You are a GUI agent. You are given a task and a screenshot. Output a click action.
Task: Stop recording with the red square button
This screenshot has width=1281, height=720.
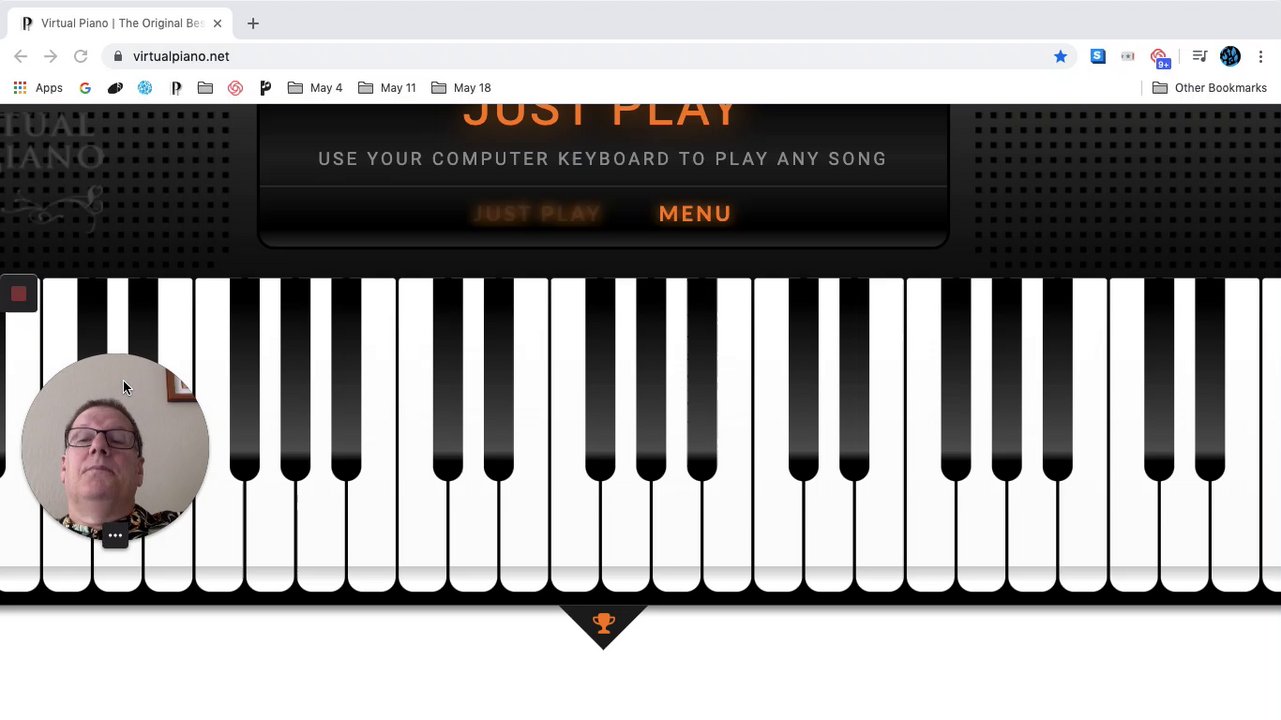[18, 294]
